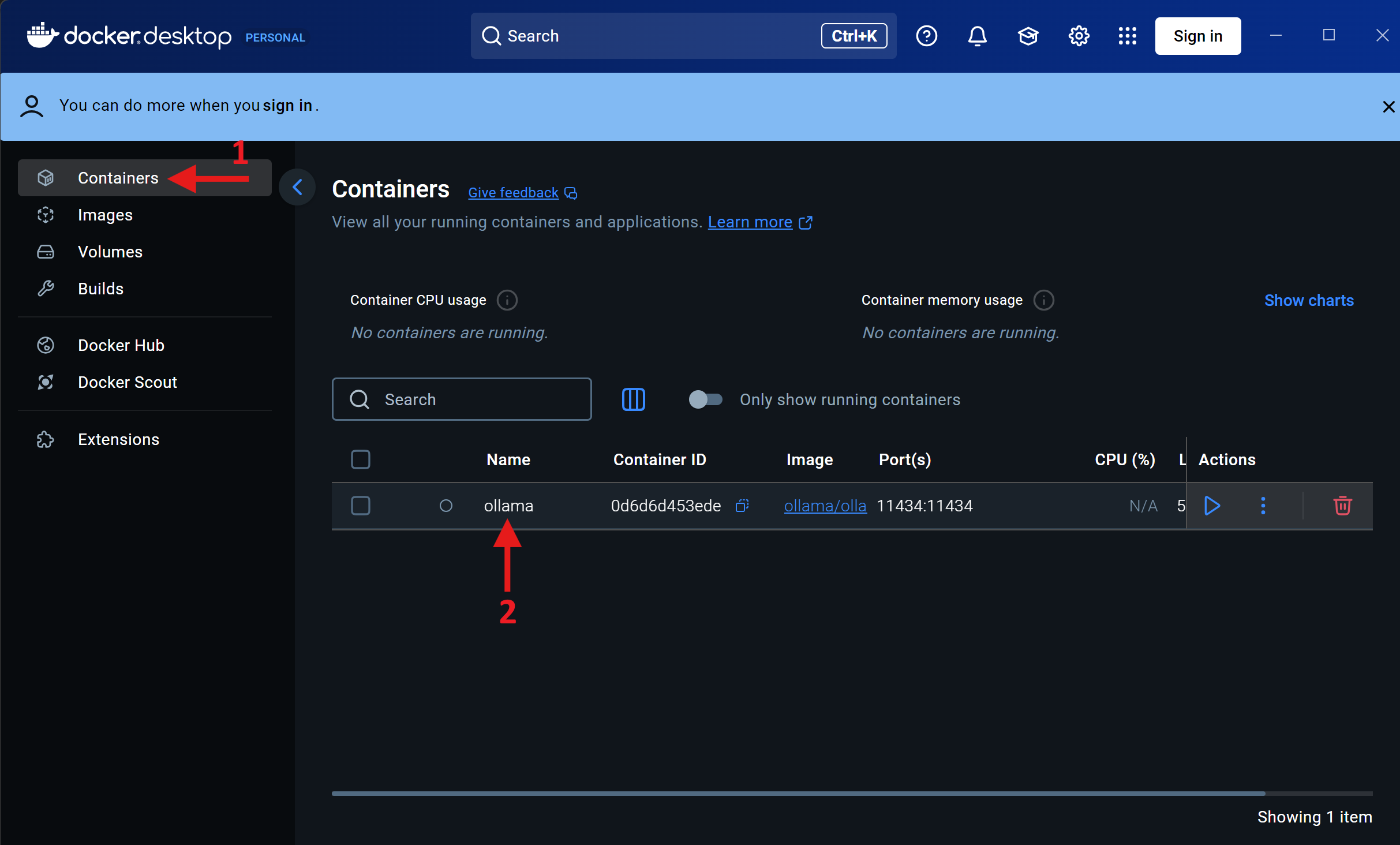Toggle Only show running containers switch
The height and width of the screenshot is (845, 1400).
(x=705, y=399)
